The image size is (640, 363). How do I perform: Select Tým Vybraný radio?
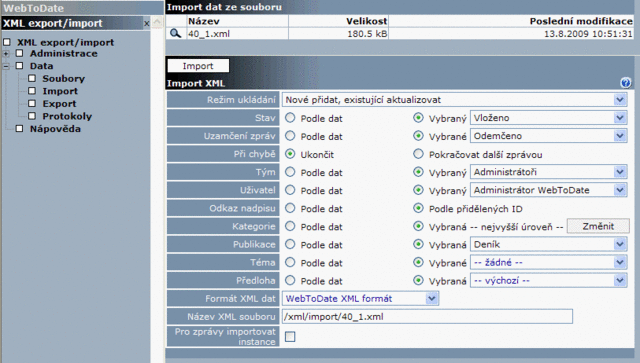pos(418,172)
